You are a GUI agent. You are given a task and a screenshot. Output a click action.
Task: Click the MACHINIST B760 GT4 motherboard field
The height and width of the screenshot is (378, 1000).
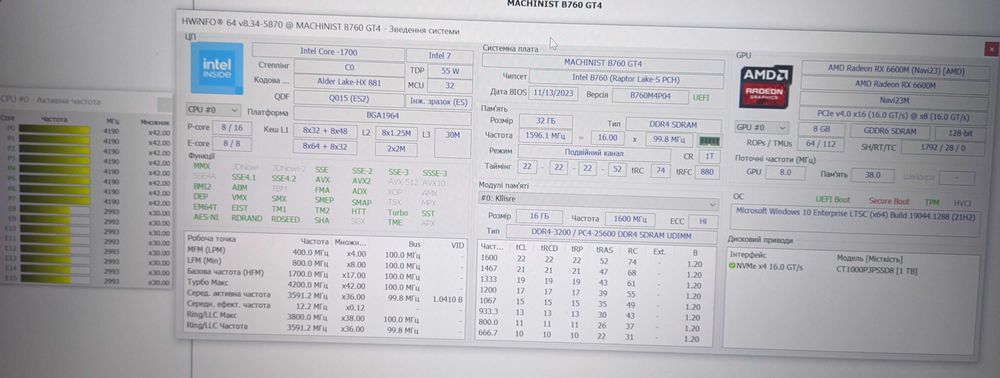tap(603, 64)
